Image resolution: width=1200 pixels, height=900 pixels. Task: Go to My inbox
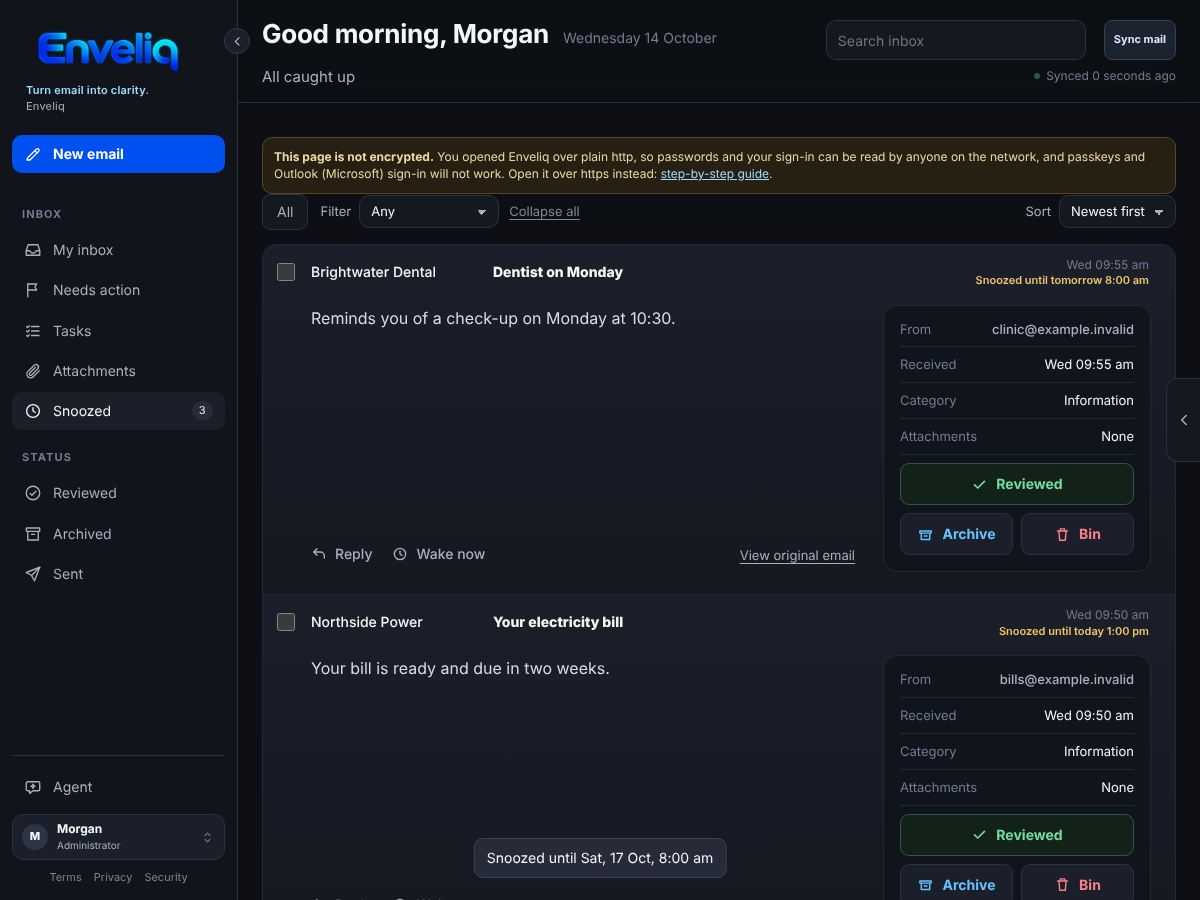118,250
